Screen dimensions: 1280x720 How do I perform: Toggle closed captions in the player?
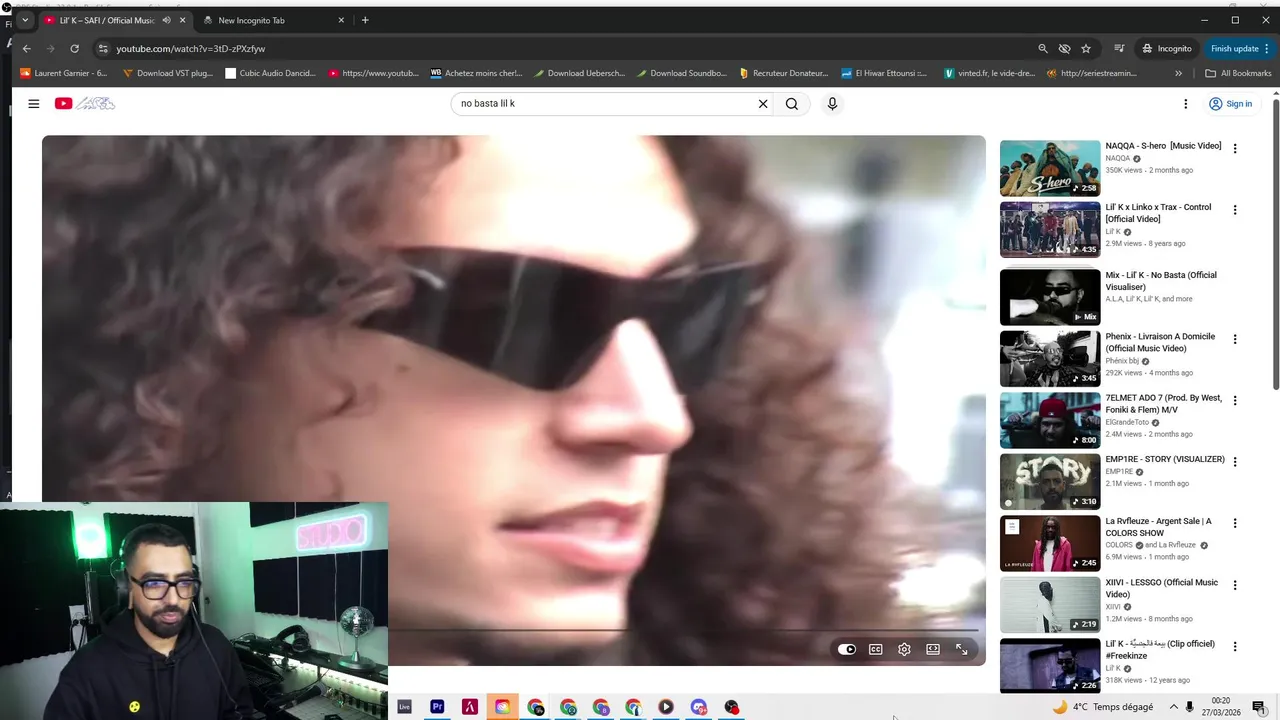tap(876, 649)
